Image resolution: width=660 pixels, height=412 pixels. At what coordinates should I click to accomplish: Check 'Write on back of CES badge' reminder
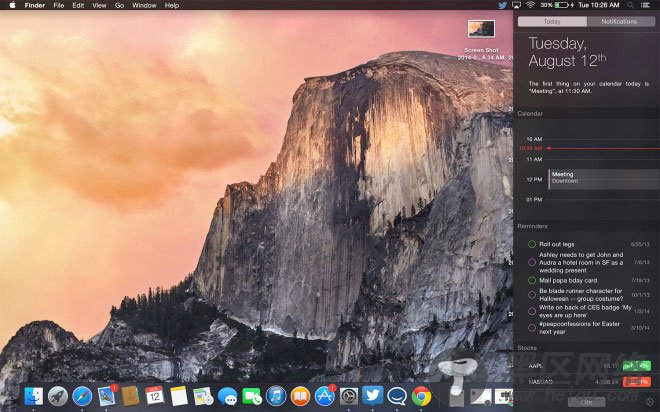point(532,311)
